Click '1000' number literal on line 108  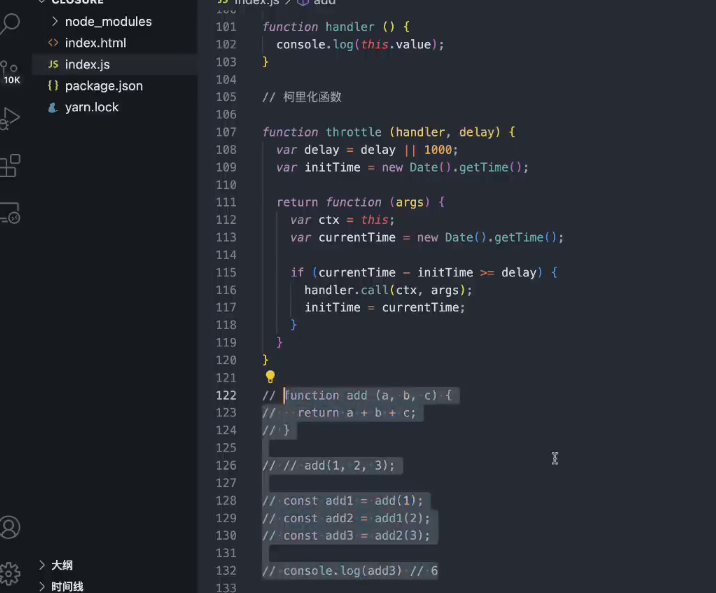tap(438, 150)
